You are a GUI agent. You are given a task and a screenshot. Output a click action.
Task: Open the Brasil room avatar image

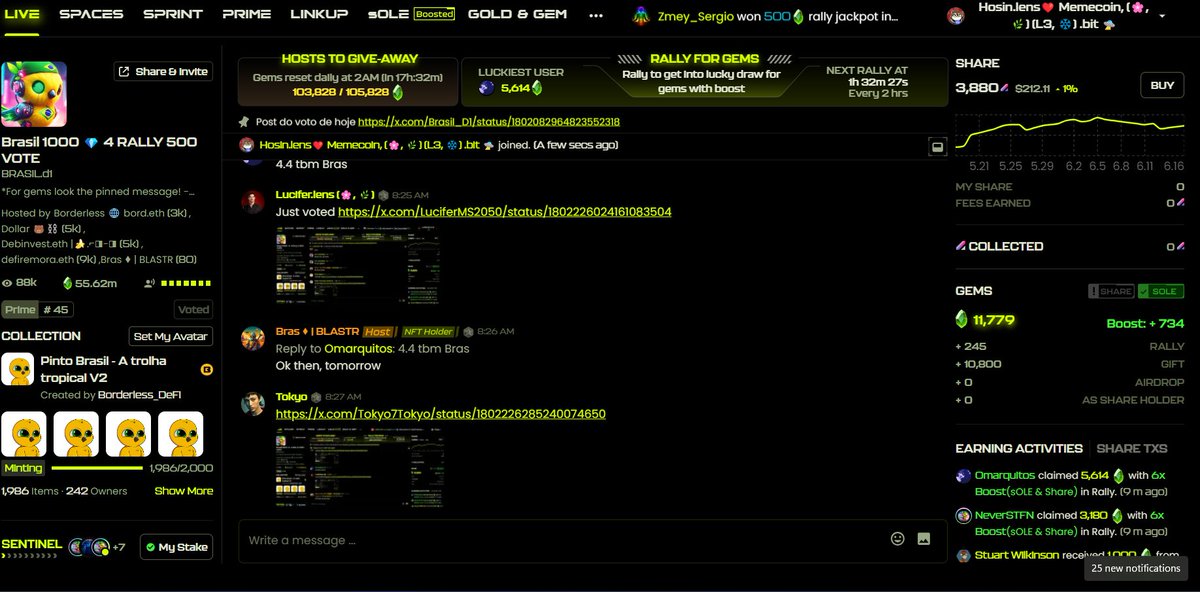coord(34,95)
